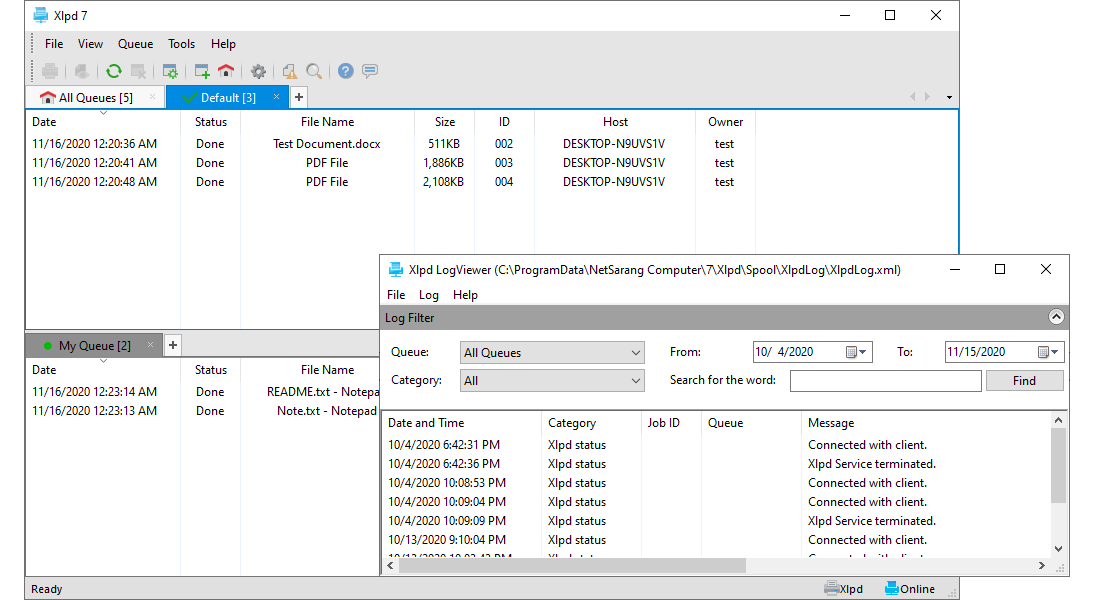The height and width of the screenshot is (600, 1100).
Task: Click the log list scroll down arrow
Action: coord(1058,549)
